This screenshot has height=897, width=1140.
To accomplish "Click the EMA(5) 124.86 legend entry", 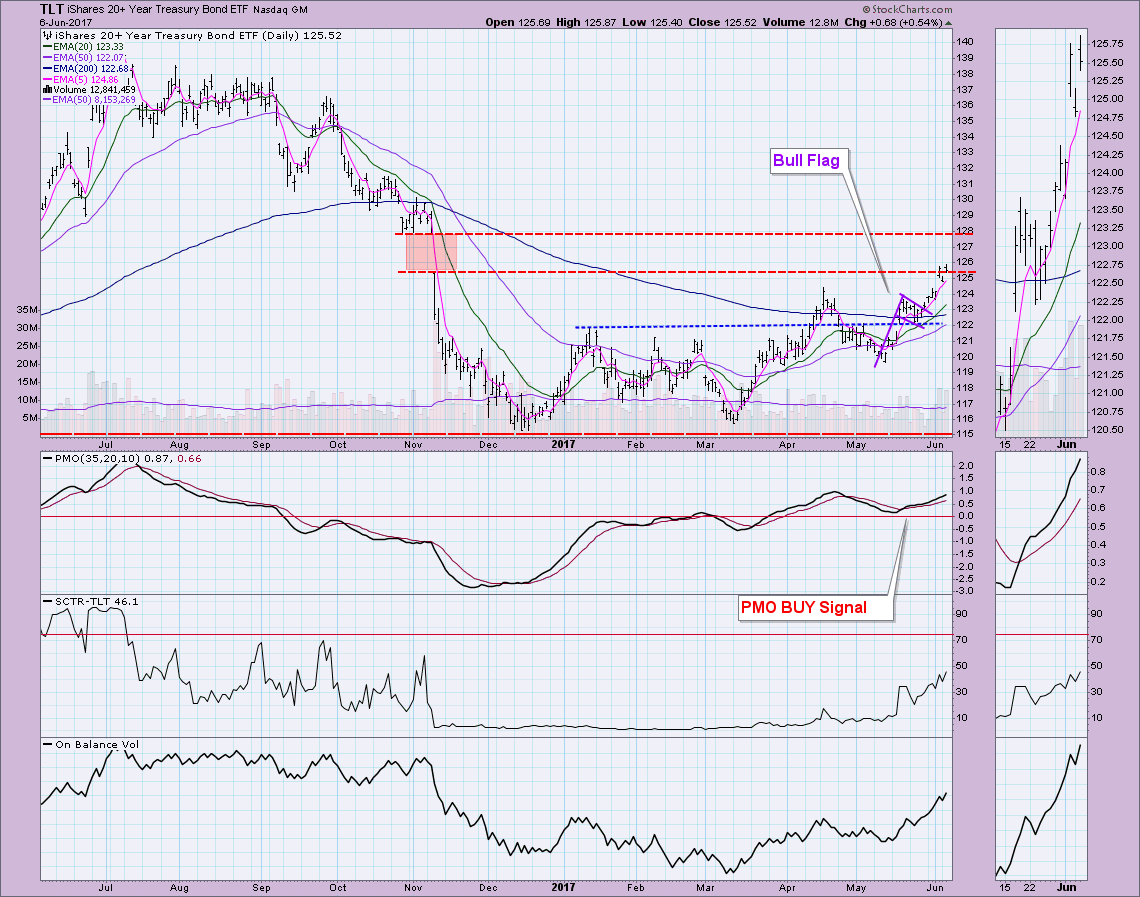I will (x=81, y=79).
